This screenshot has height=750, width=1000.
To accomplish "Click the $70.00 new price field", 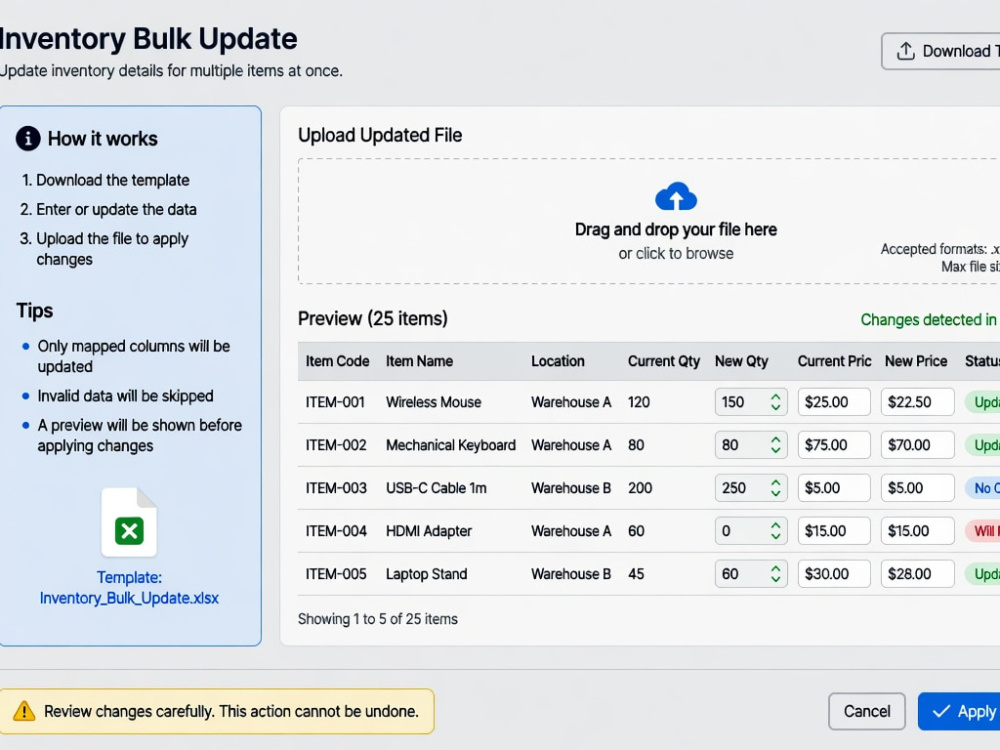I will [918, 445].
